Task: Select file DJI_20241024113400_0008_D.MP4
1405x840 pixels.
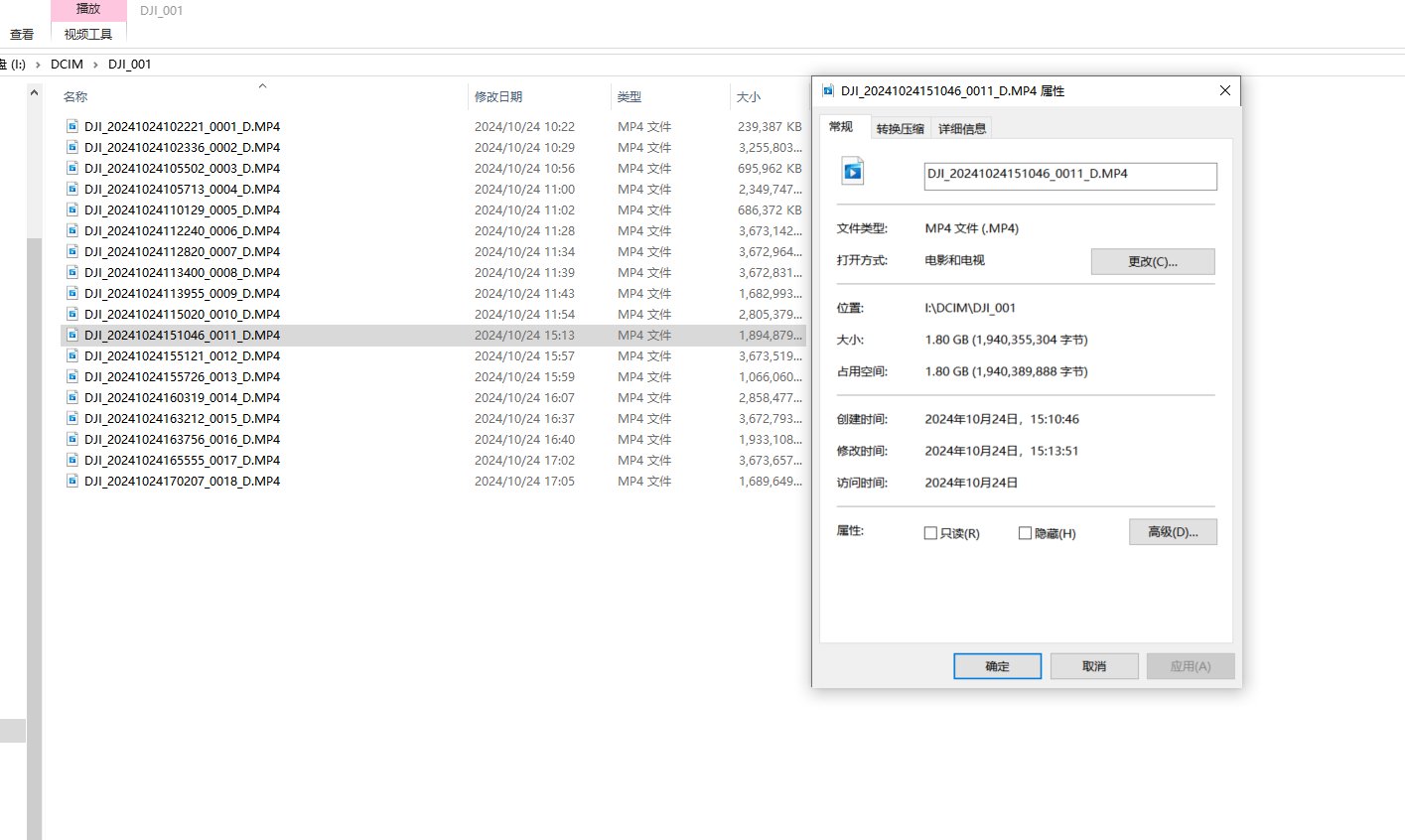Action: [182, 272]
